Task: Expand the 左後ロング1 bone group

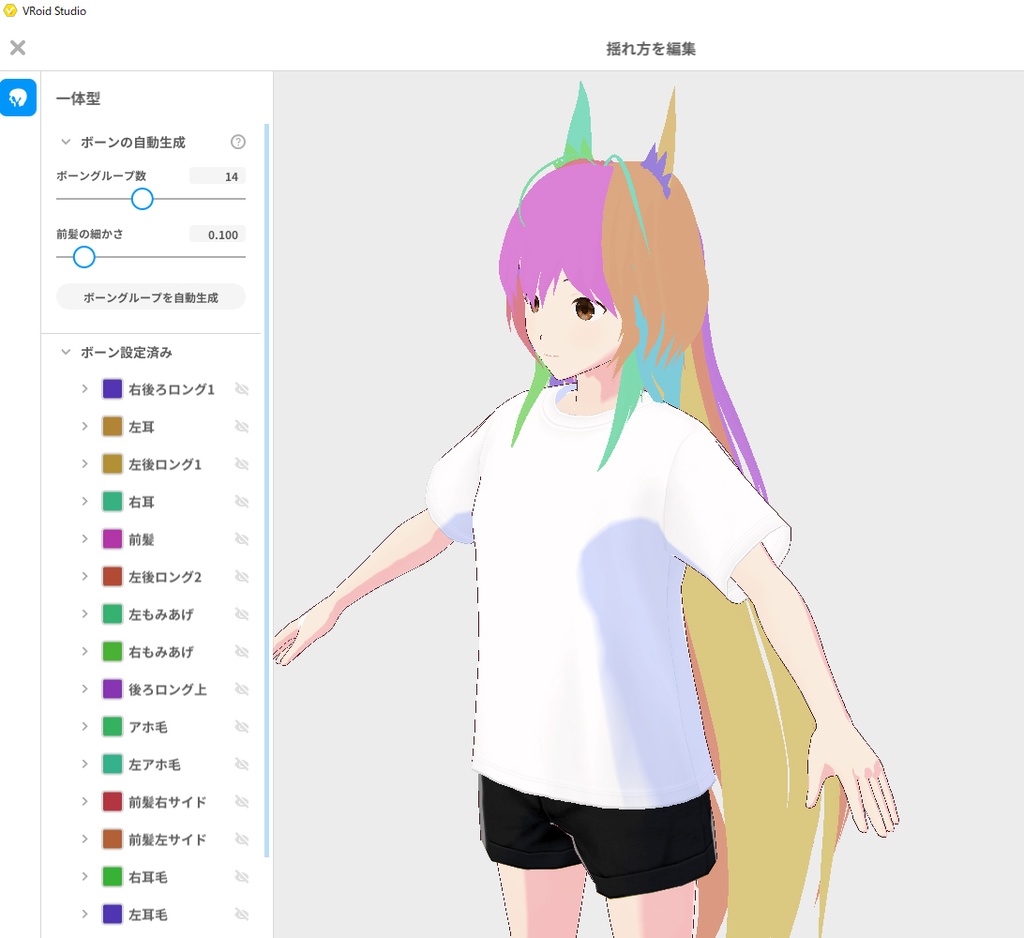Action: pos(85,464)
